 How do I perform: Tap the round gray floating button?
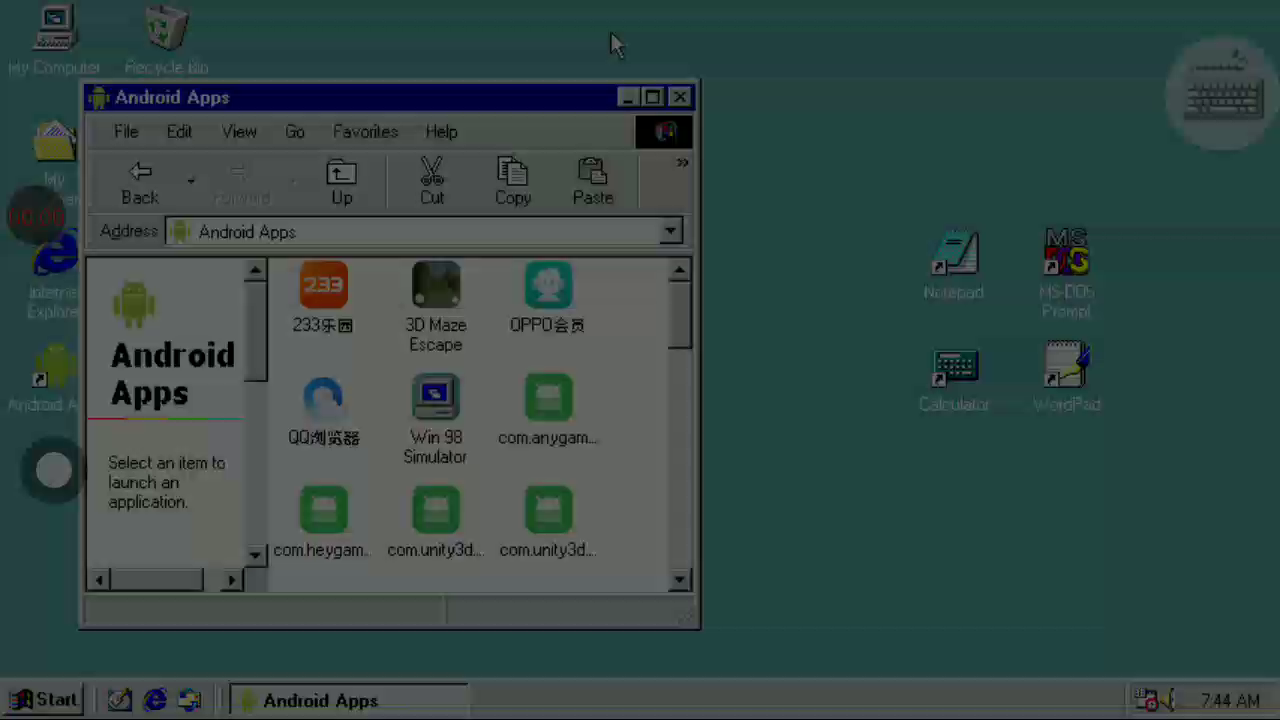(x=54, y=470)
